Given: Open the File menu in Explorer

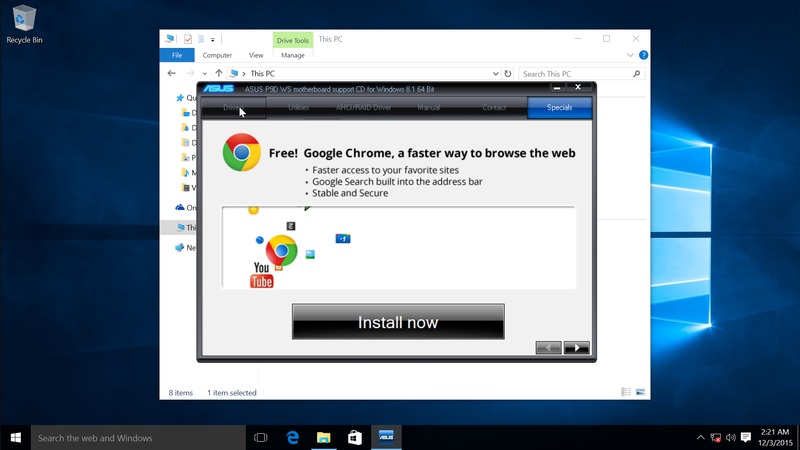Looking at the screenshot, I should 177,55.
